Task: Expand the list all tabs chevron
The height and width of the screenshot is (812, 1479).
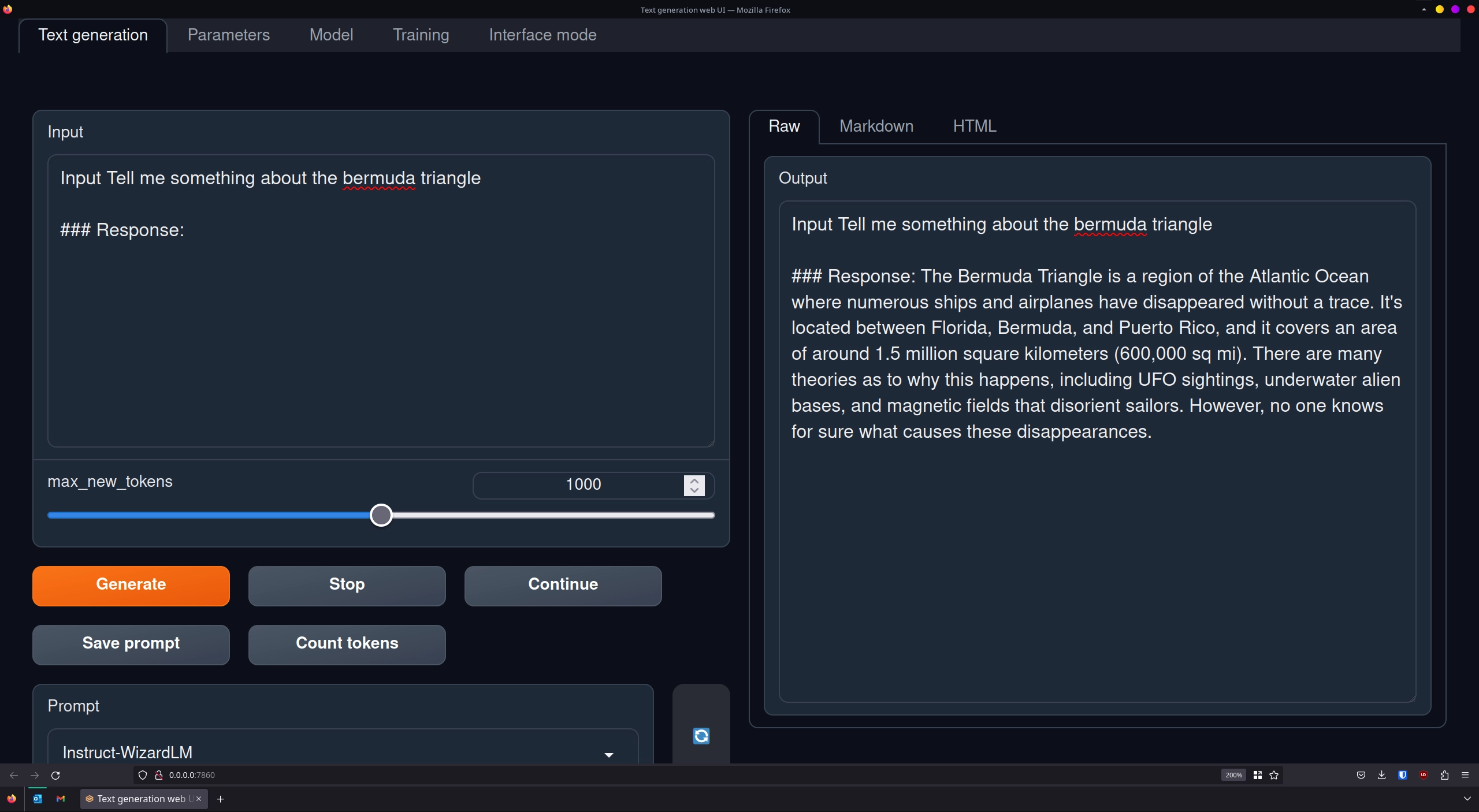Action: 1467,799
